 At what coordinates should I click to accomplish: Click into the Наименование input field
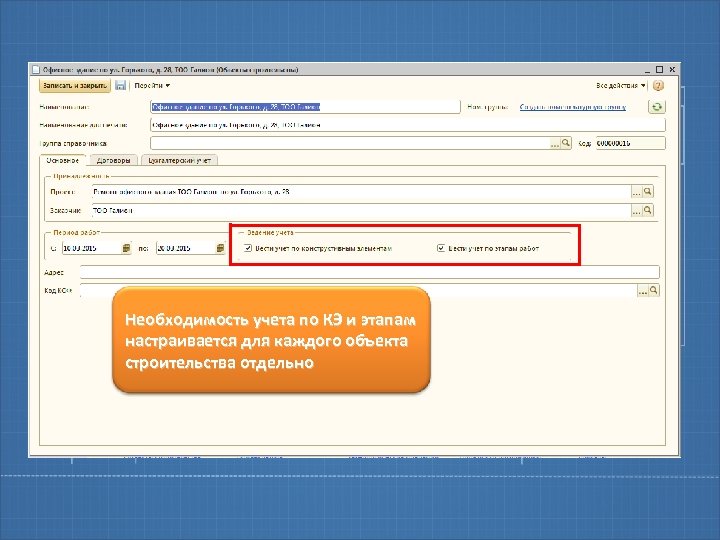305,107
